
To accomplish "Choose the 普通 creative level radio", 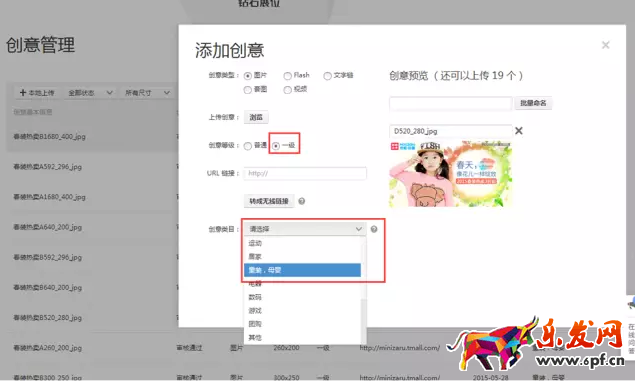I will (x=248, y=146).
